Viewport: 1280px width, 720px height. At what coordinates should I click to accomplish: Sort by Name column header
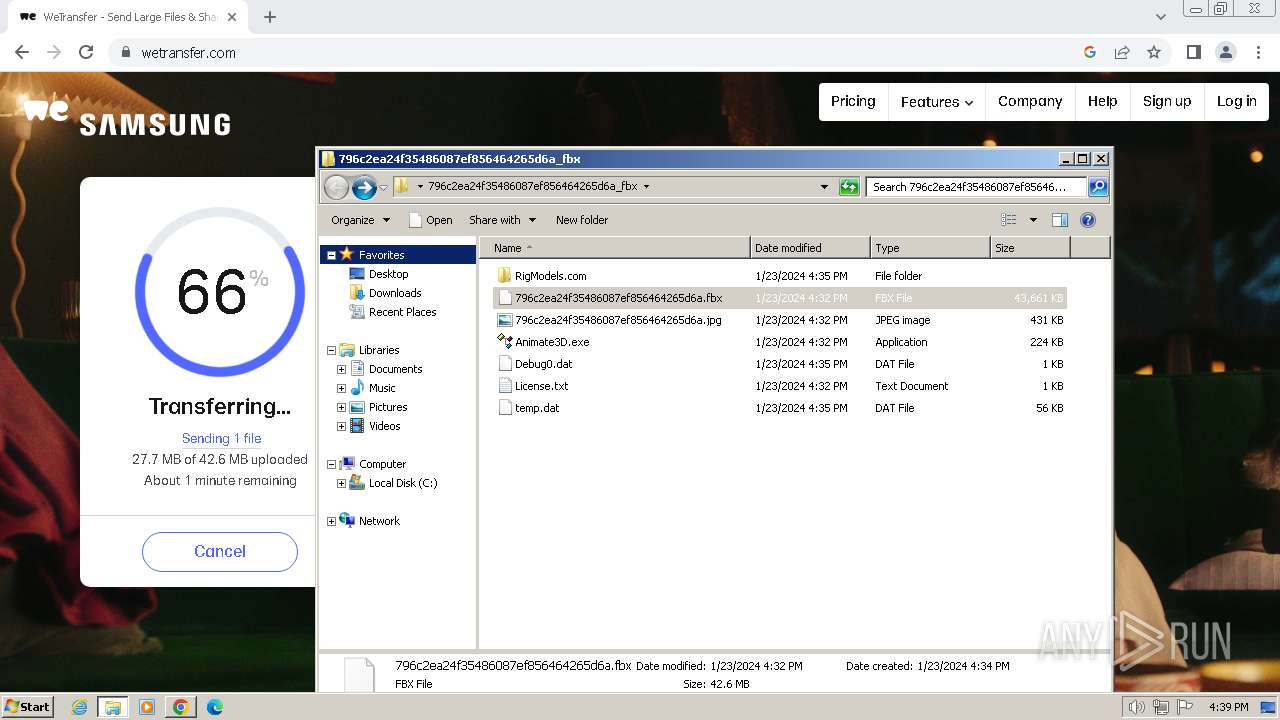pyautogui.click(x=615, y=248)
